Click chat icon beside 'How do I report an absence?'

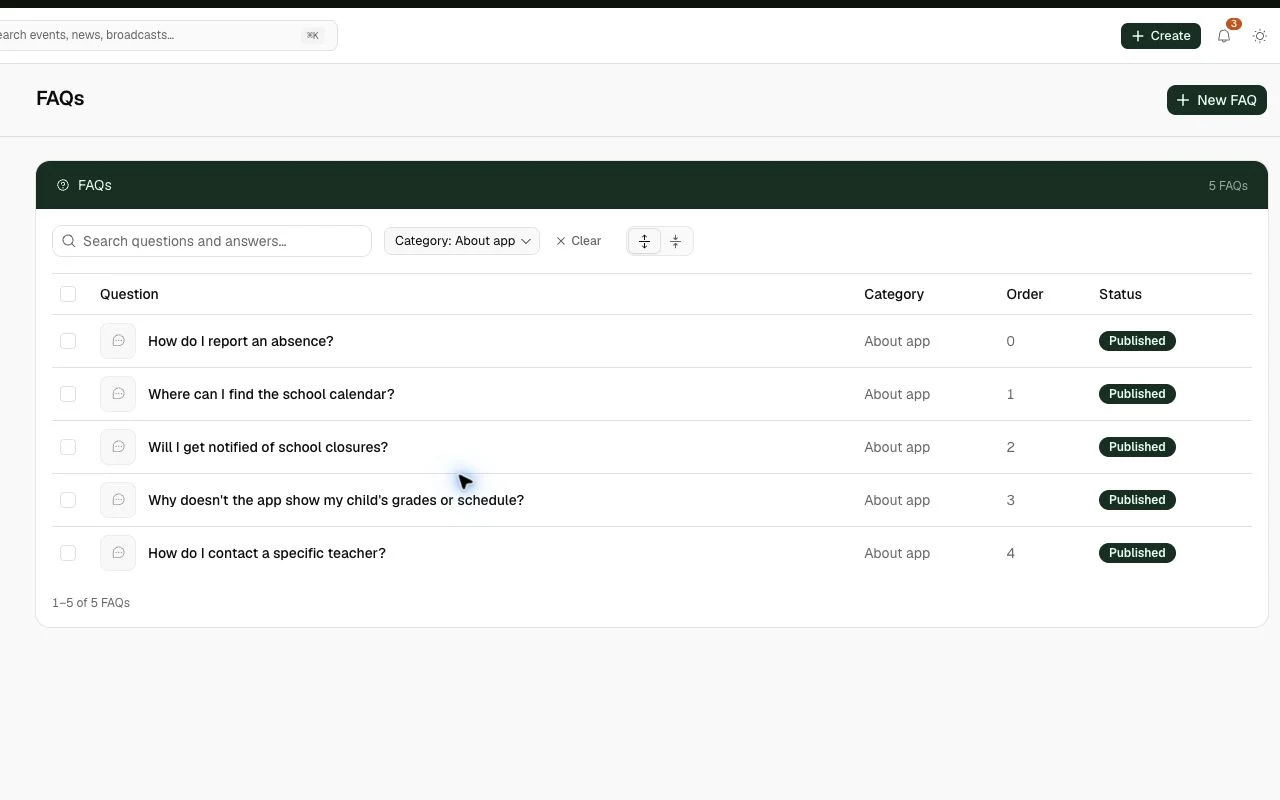(x=118, y=341)
